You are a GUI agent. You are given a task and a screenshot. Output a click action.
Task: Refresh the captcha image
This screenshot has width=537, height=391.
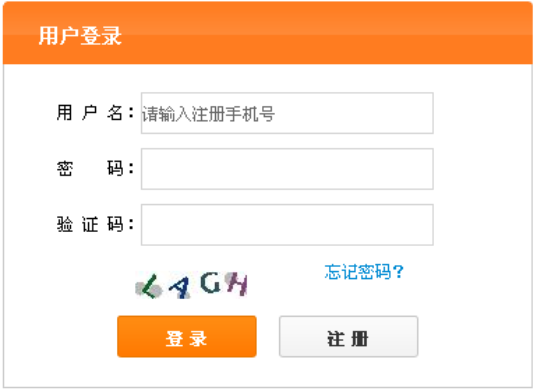click(191, 285)
